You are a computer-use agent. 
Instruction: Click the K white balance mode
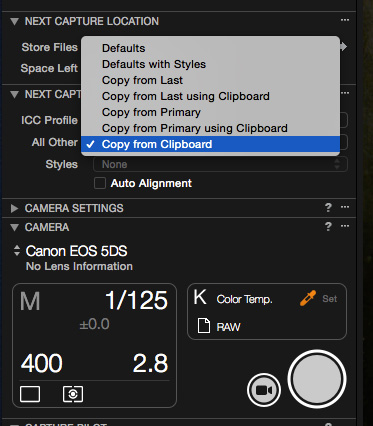(200, 297)
